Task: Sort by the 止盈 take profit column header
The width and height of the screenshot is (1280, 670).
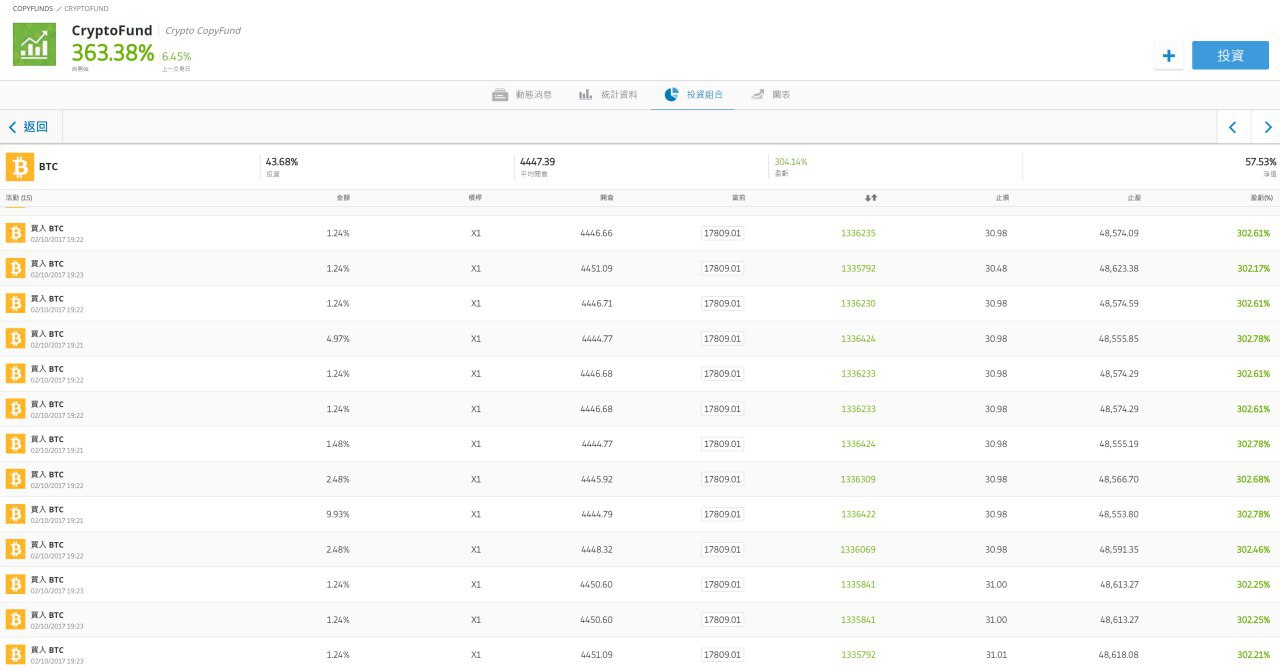Action: (1134, 198)
